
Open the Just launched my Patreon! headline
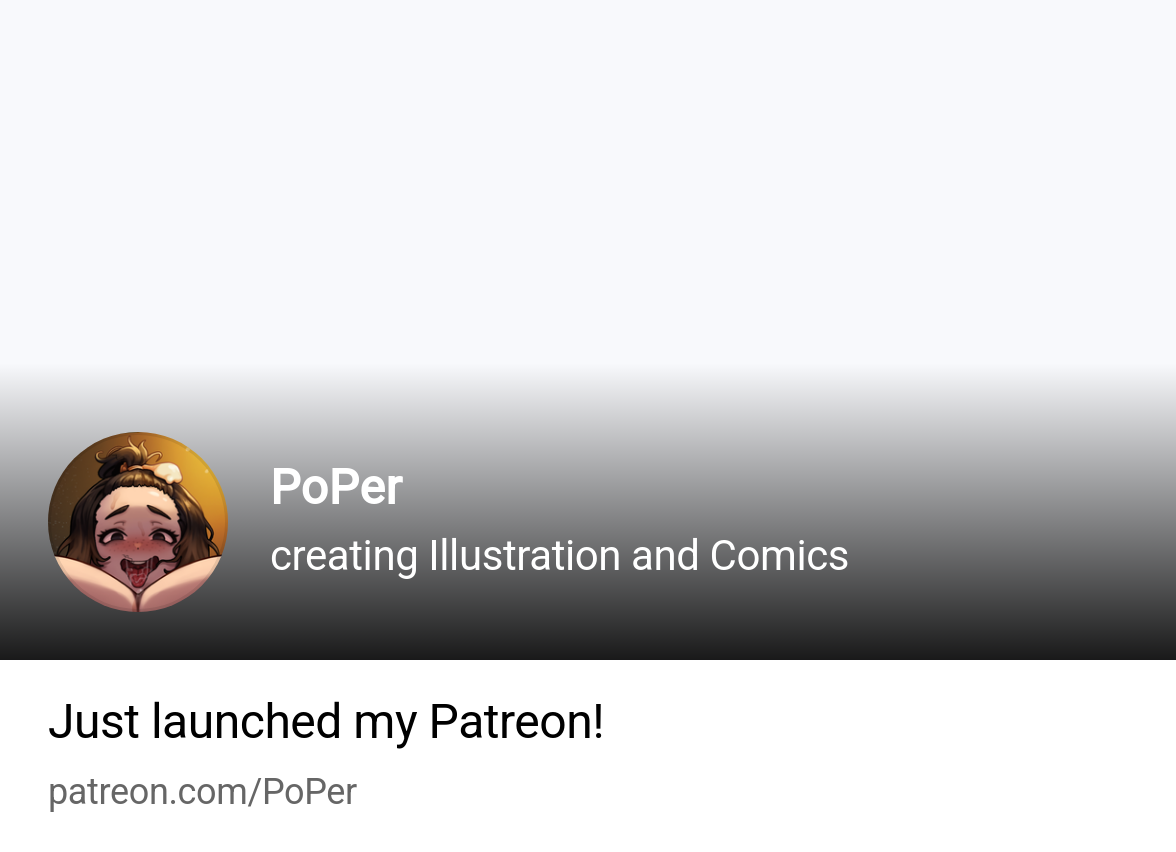[x=326, y=722]
